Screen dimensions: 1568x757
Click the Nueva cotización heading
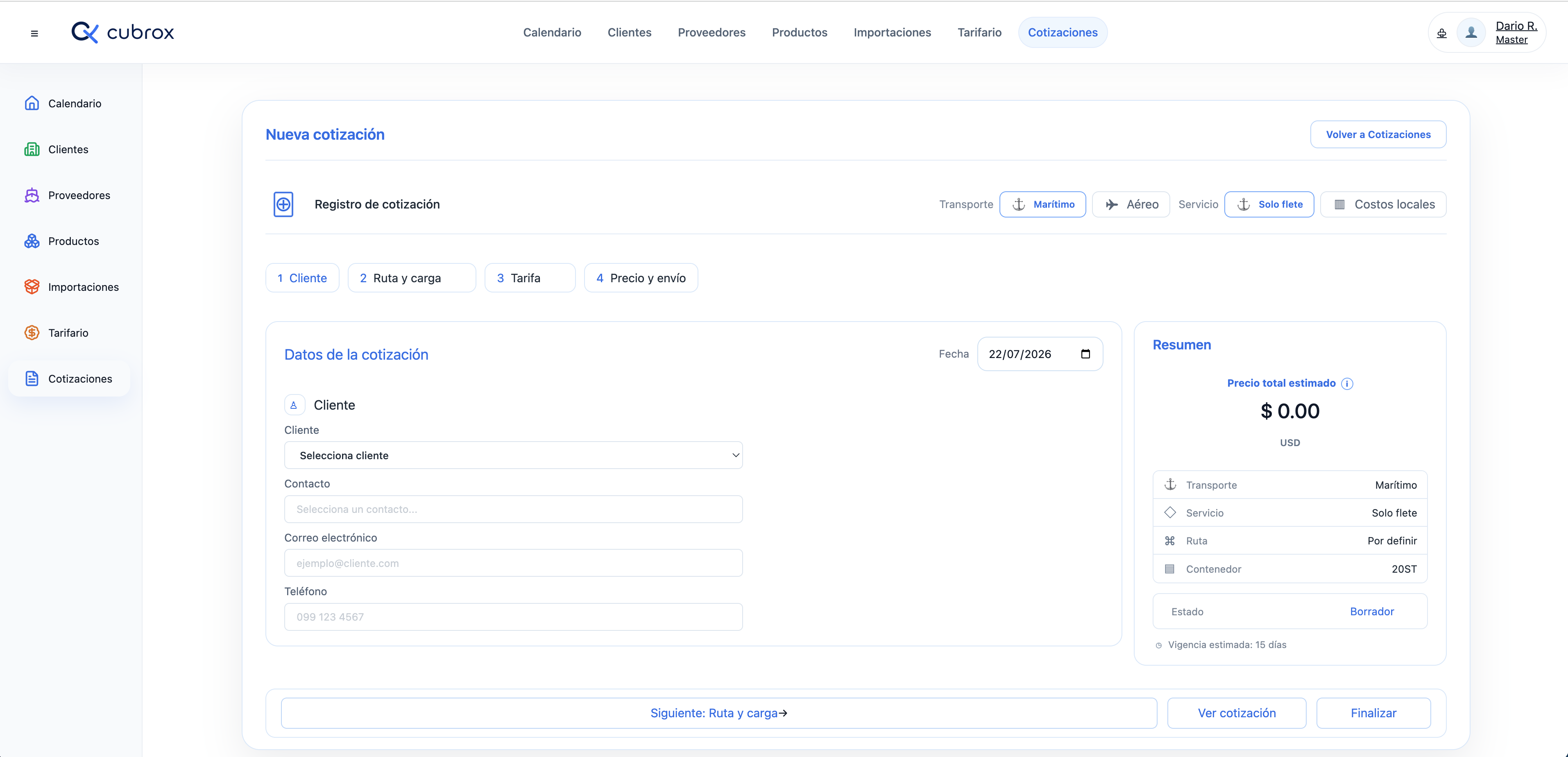325,134
